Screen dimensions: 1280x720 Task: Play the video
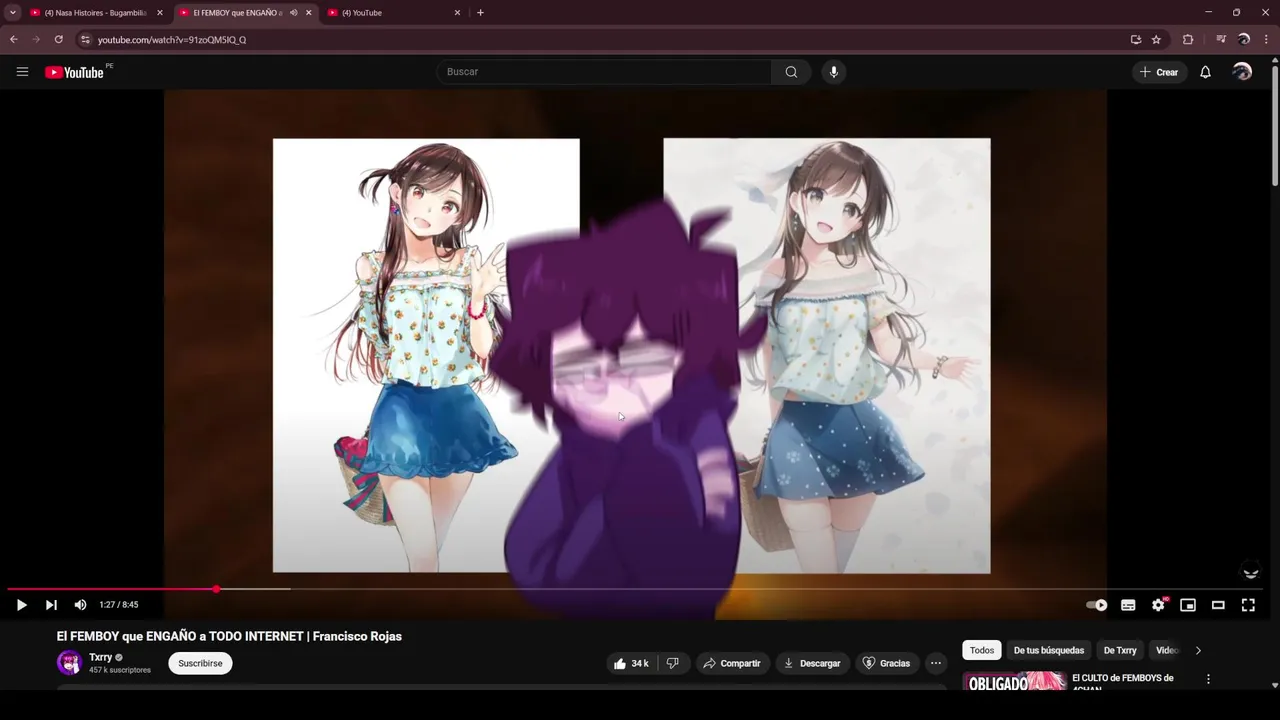(21, 605)
